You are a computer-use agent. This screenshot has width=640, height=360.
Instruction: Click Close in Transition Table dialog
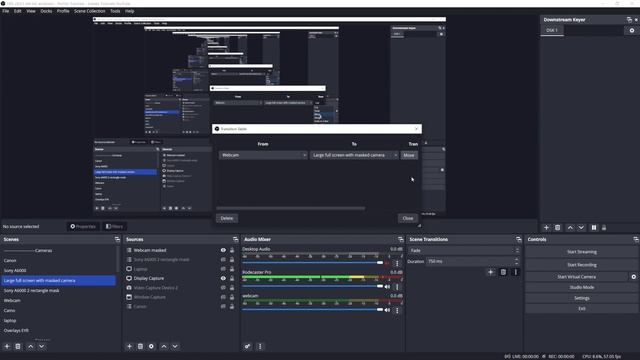(408, 218)
